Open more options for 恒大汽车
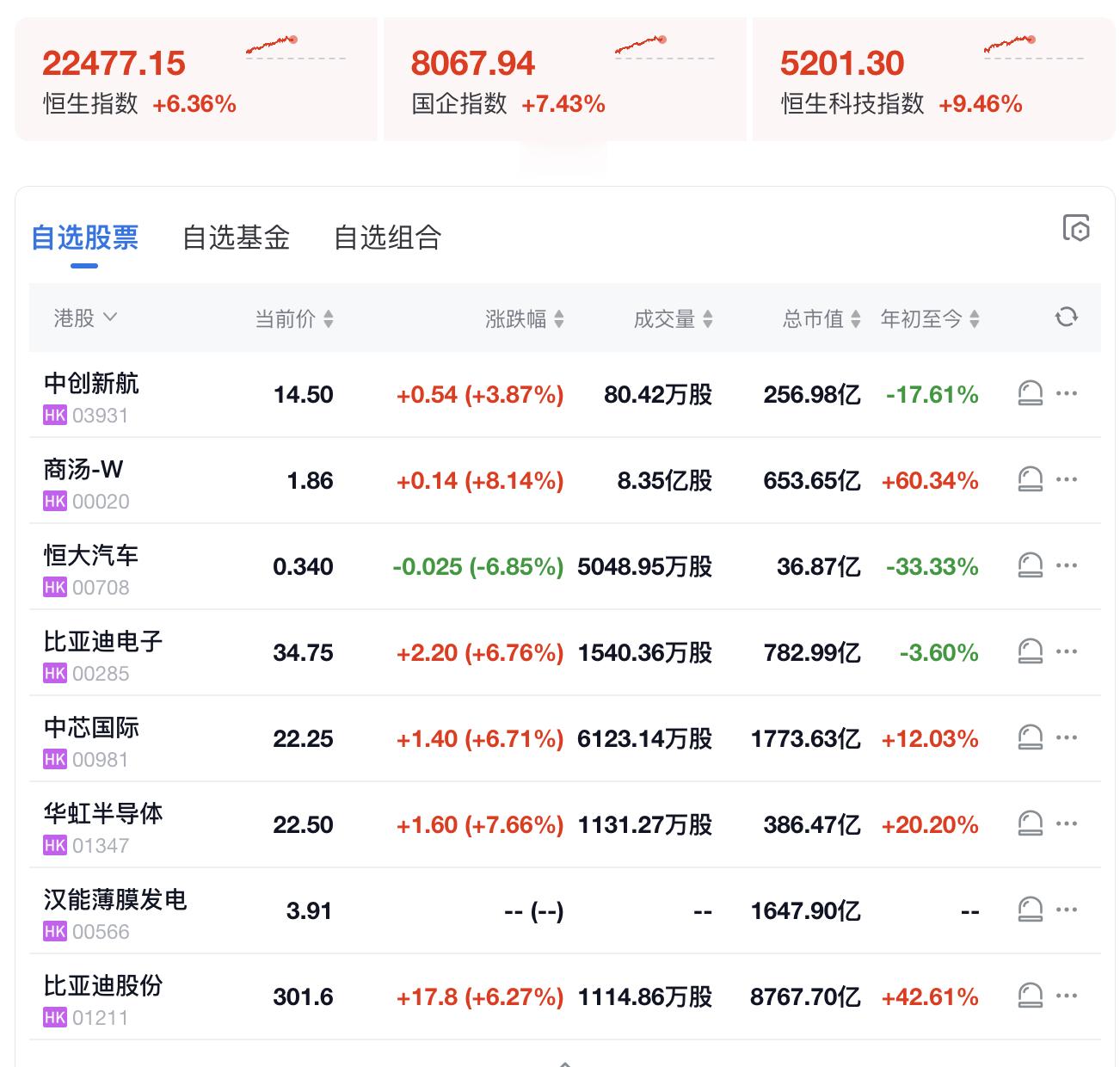 1067,565
